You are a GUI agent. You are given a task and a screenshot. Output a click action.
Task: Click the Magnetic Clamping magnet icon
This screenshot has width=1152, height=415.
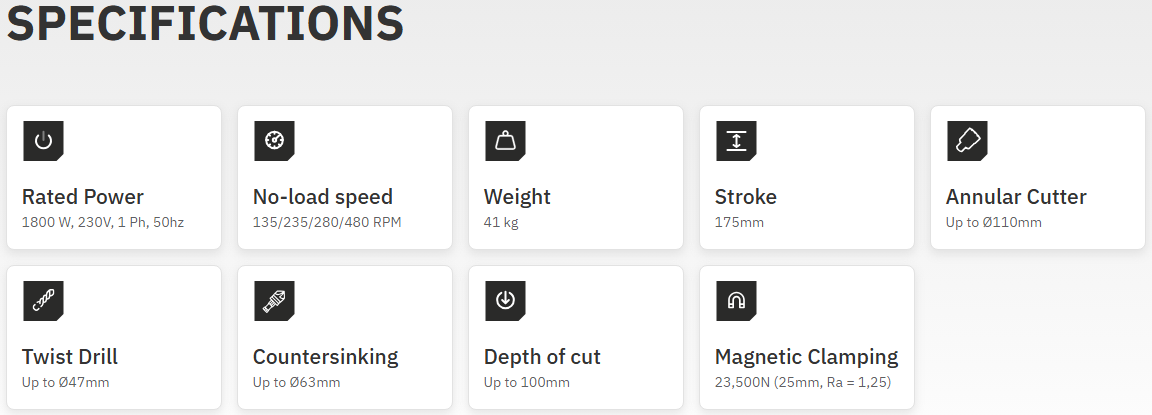[736, 301]
